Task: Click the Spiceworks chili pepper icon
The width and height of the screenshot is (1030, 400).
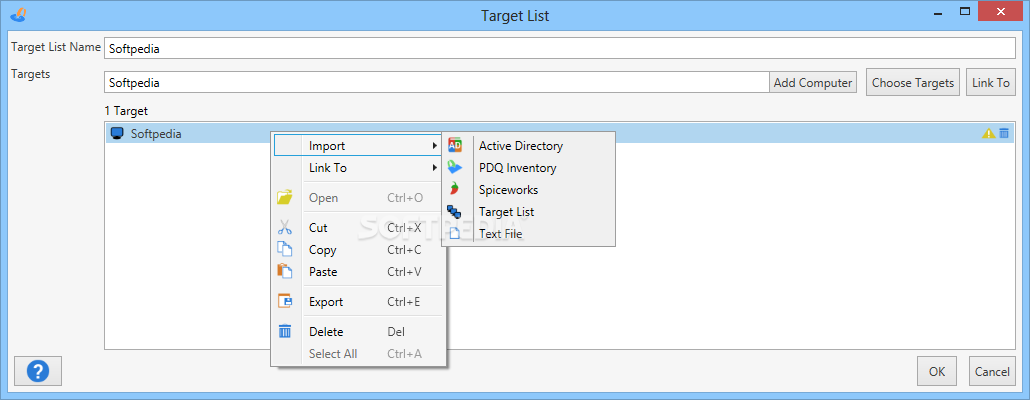Action: coord(455,189)
